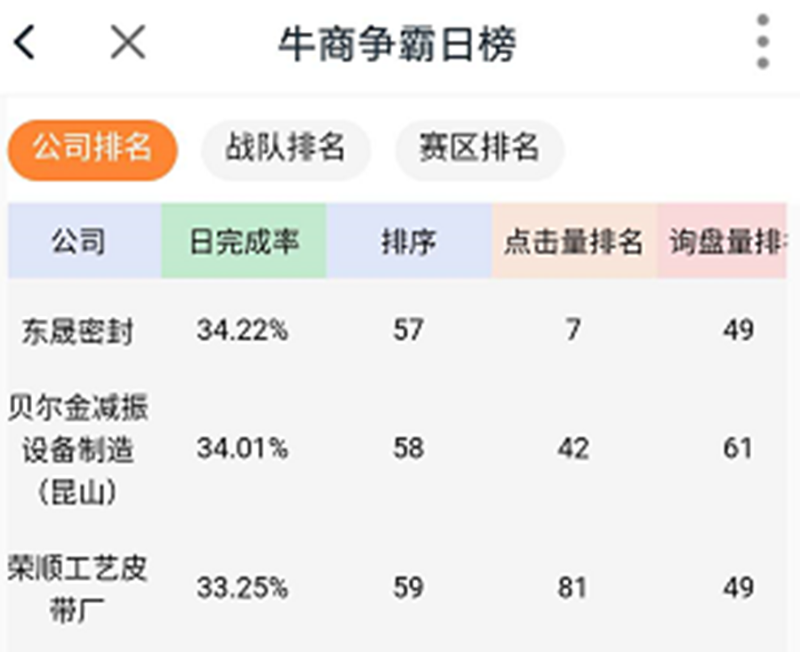
Task: Open the three-dot overflow menu
Action: [764, 40]
